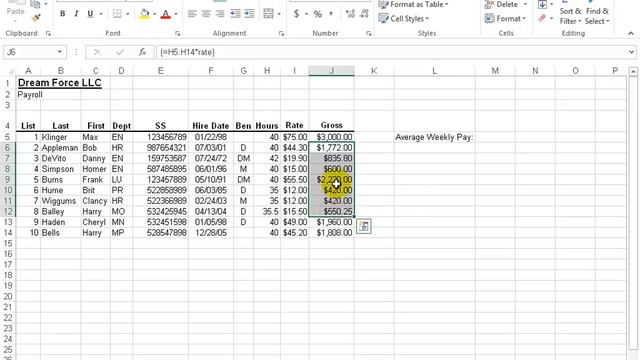
Task: Align text left
Action: point(192,14)
